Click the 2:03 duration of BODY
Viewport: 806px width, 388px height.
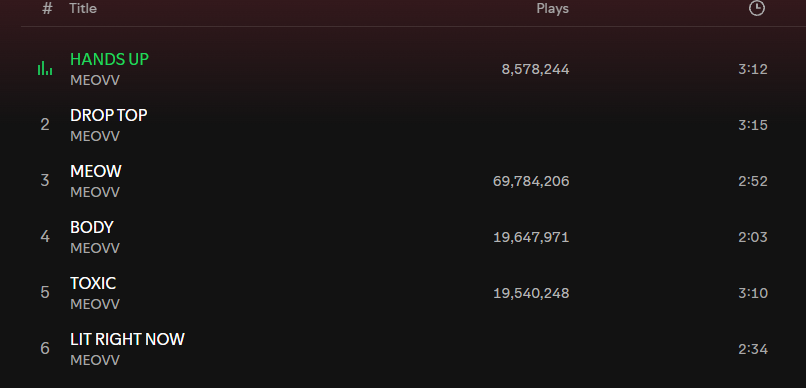[x=753, y=237]
